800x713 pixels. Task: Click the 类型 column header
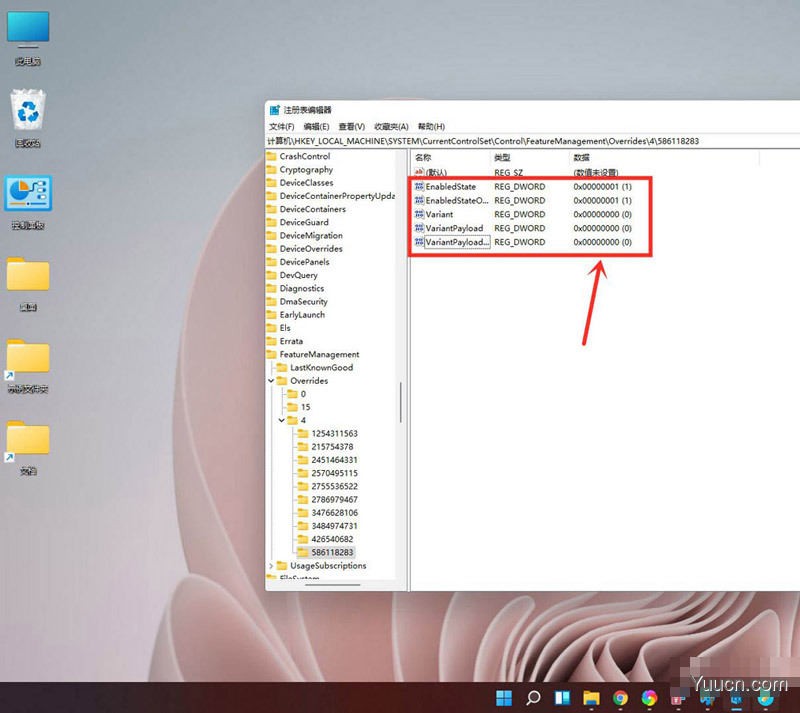click(530, 158)
